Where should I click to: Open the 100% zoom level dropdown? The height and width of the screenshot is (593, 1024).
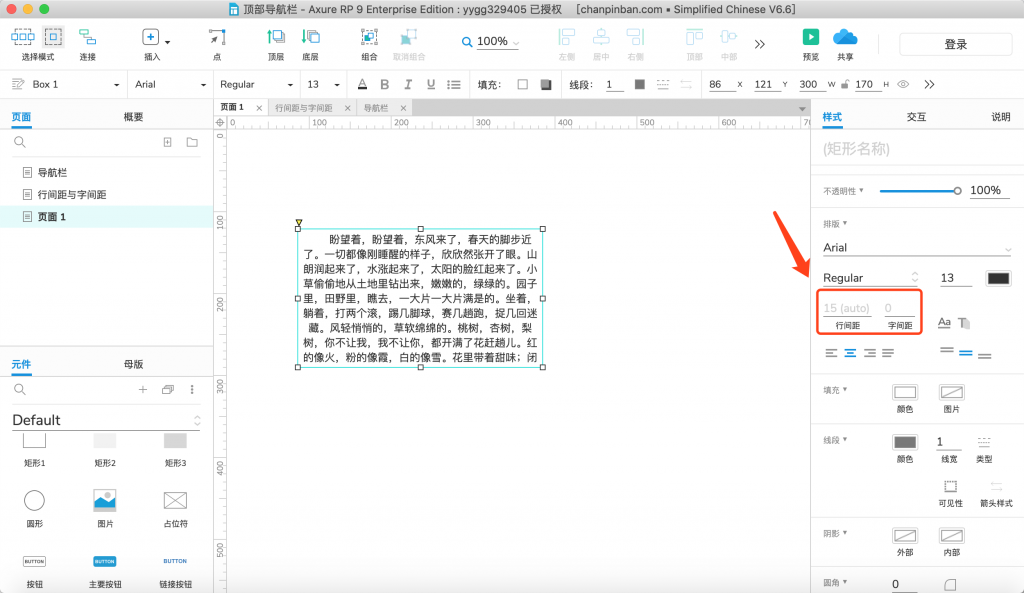pyautogui.click(x=491, y=42)
